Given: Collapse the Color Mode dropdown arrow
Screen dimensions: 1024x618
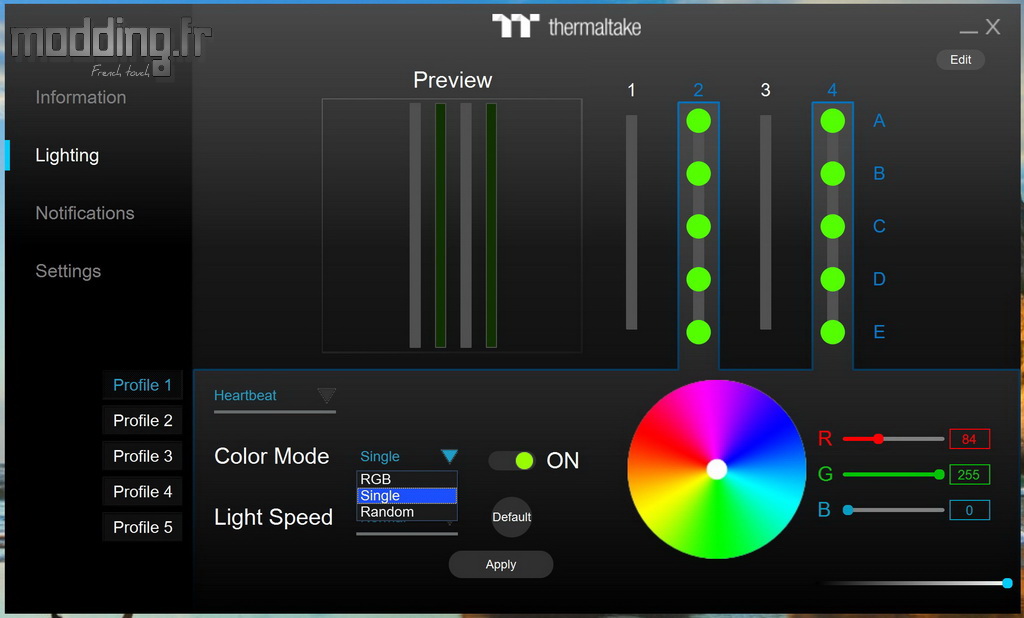Looking at the screenshot, I should tap(449, 456).
